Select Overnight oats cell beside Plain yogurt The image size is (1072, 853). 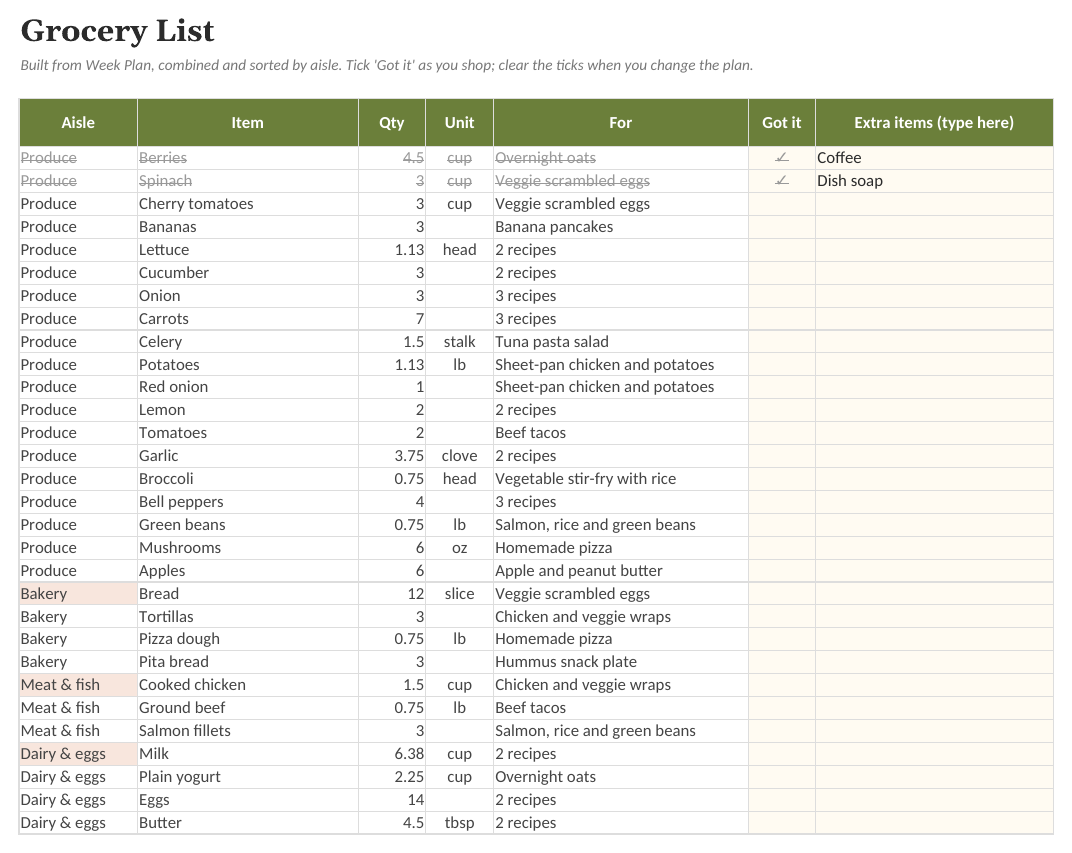pyautogui.click(x=620, y=777)
